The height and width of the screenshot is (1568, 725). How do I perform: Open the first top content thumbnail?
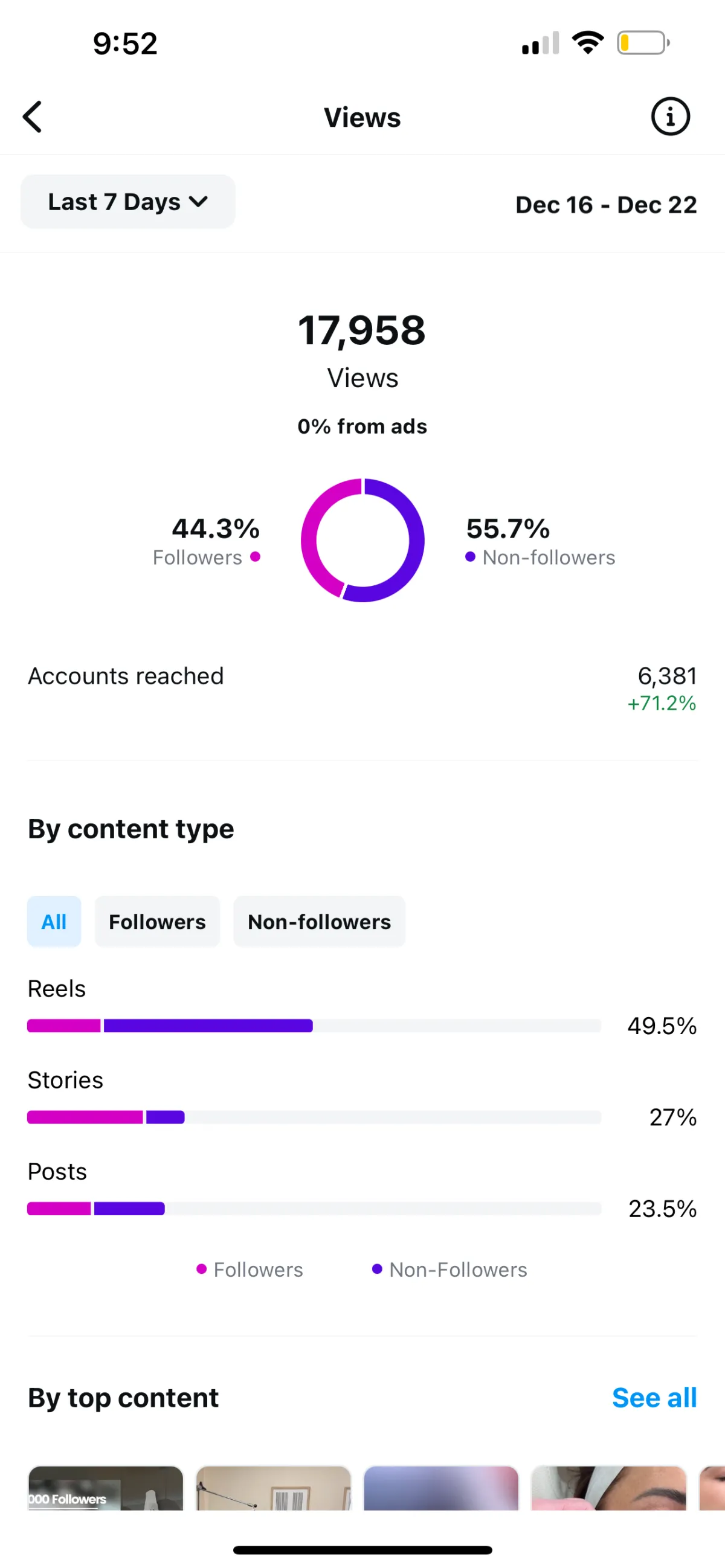pyautogui.click(x=105, y=1488)
